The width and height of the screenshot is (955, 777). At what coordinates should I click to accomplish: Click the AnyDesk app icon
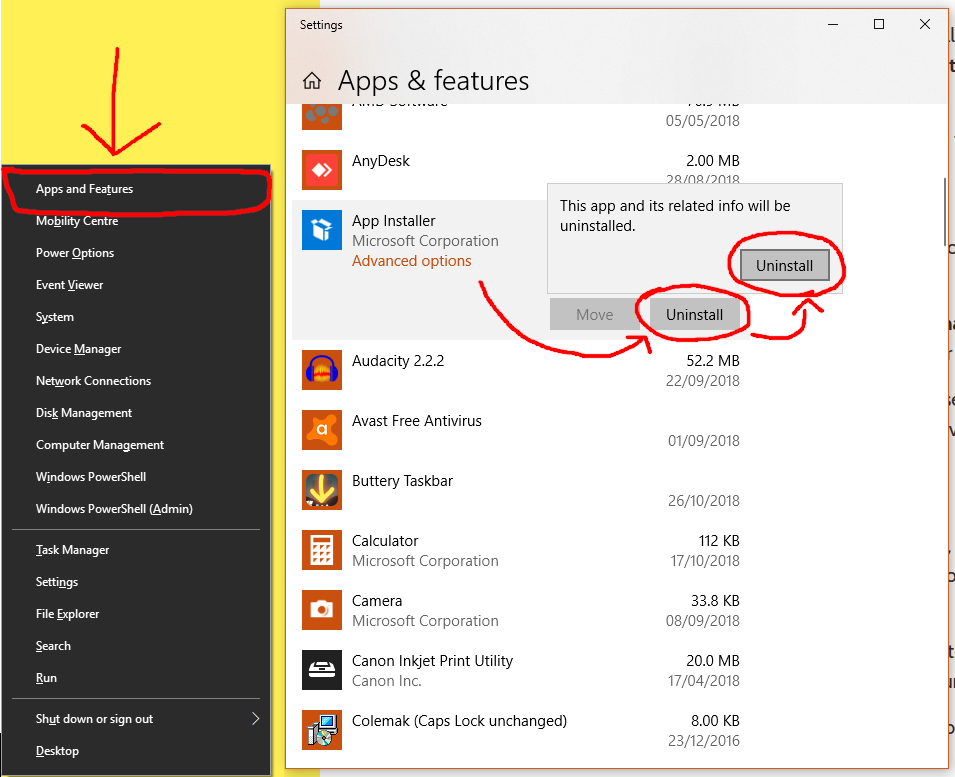(322, 170)
